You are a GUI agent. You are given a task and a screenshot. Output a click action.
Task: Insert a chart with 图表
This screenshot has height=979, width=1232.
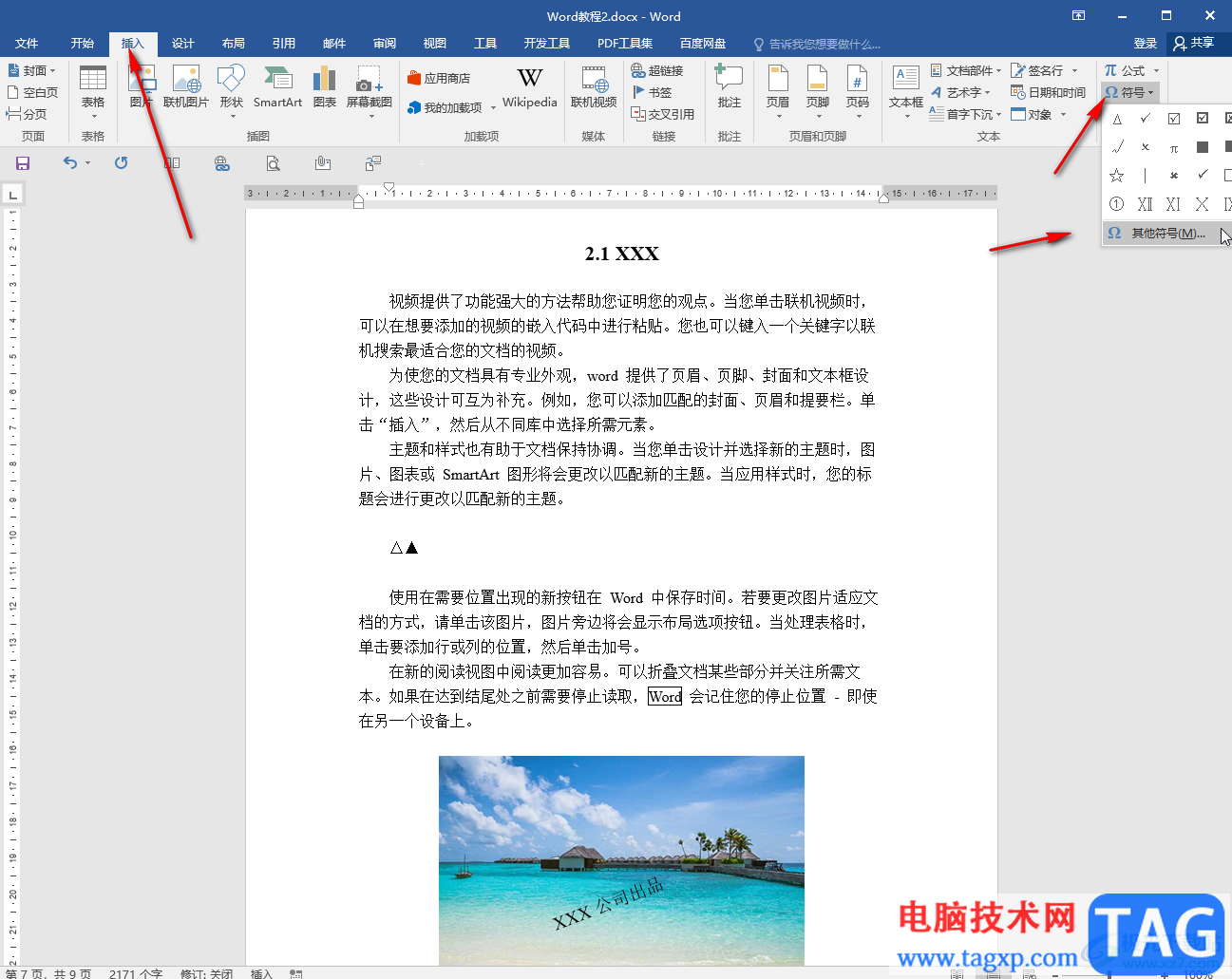[x=325, y=87]
